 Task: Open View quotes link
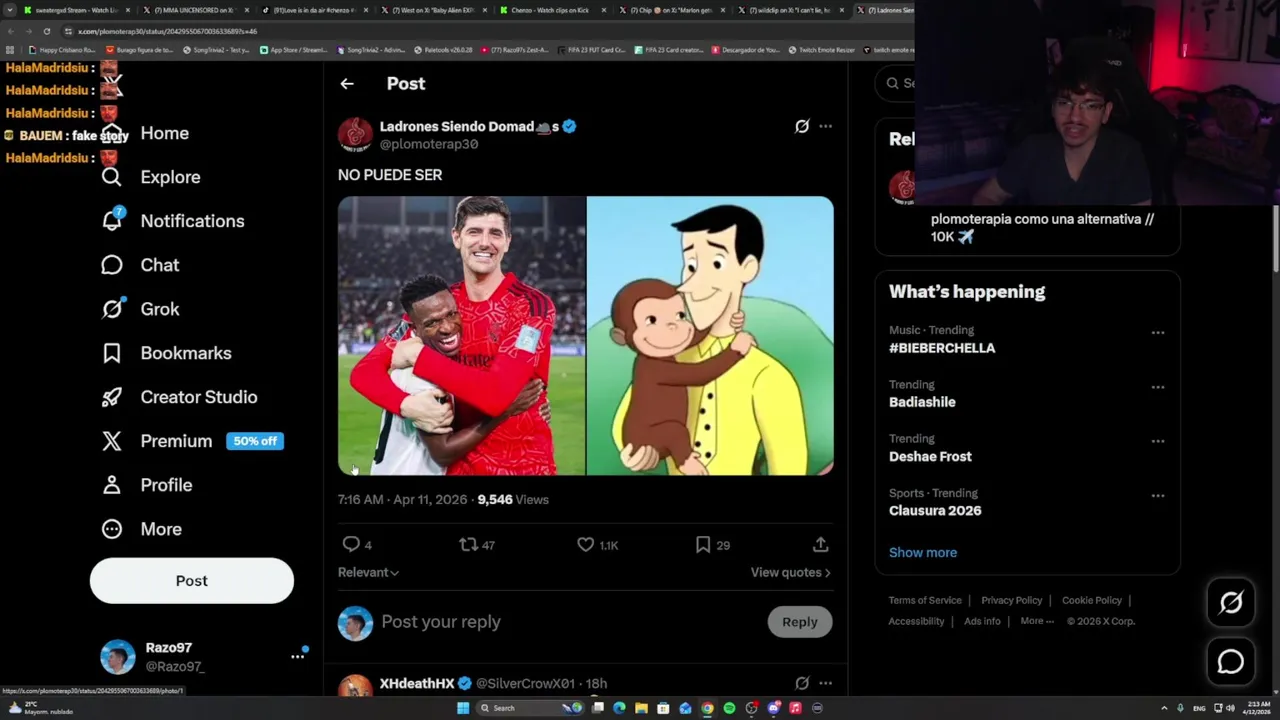790,572
